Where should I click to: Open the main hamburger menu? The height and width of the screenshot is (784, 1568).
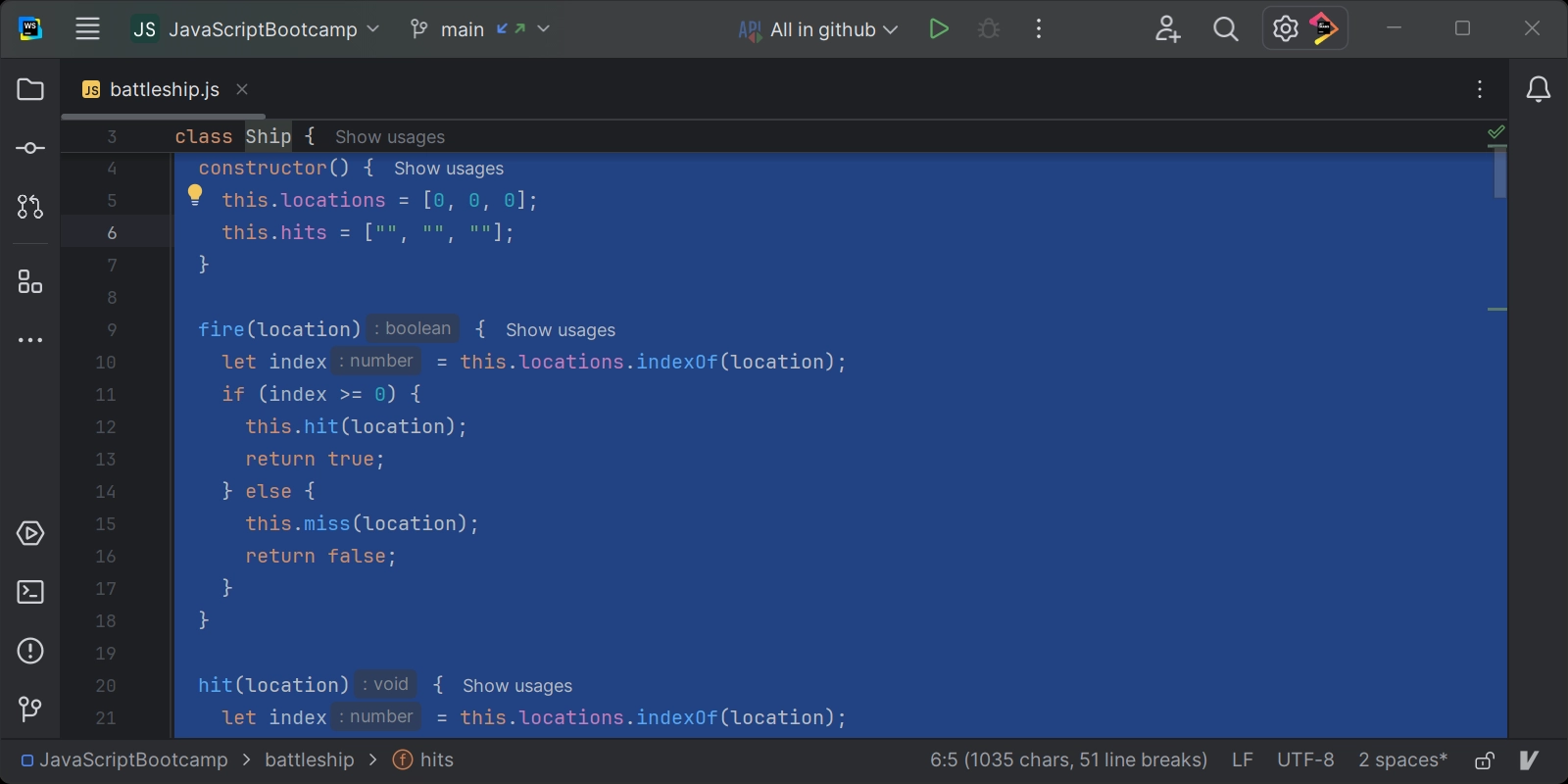pyautogui.click(x=88, y=29)
